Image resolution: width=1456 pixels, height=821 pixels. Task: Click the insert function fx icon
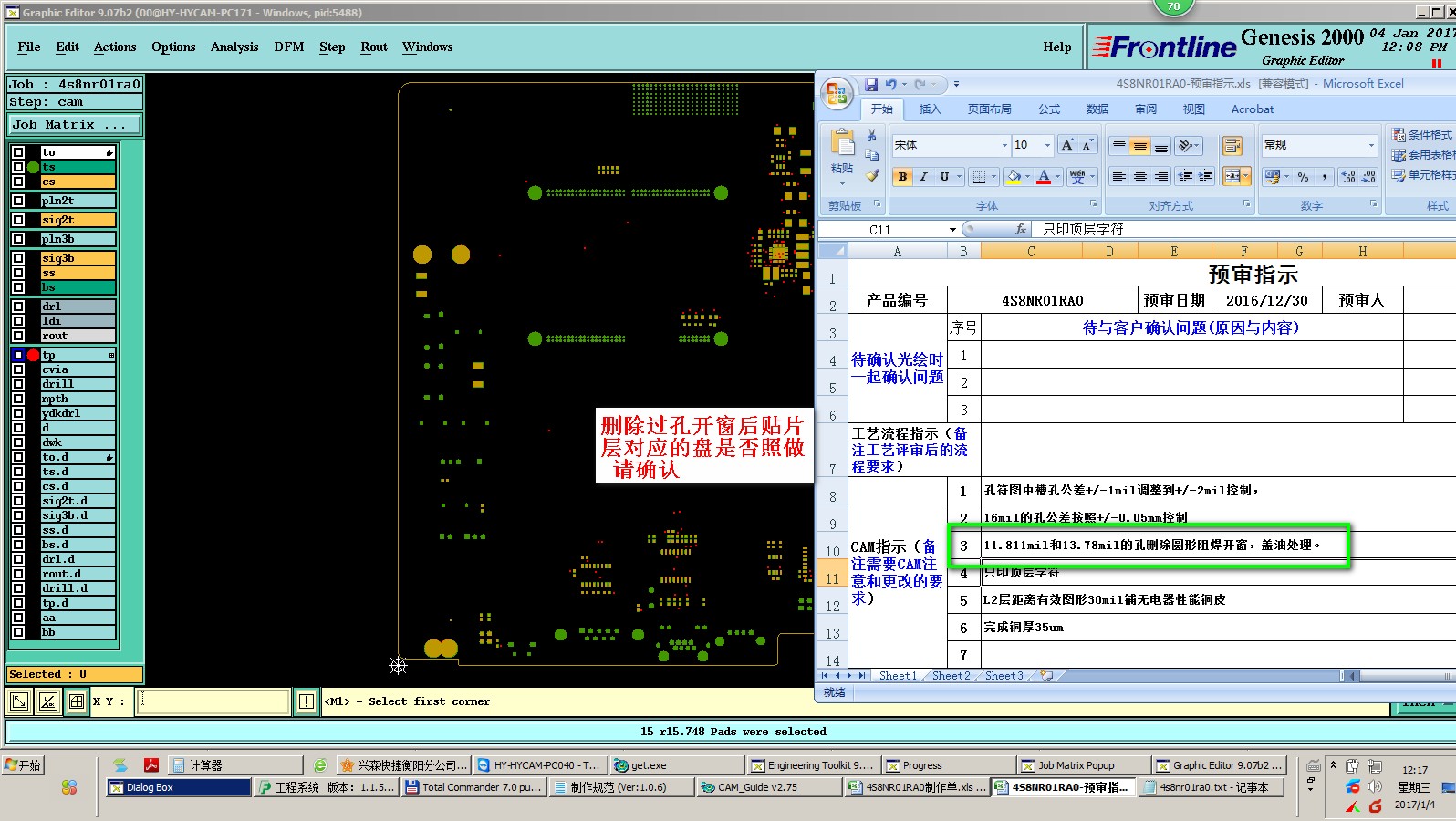coord(1021,229)
